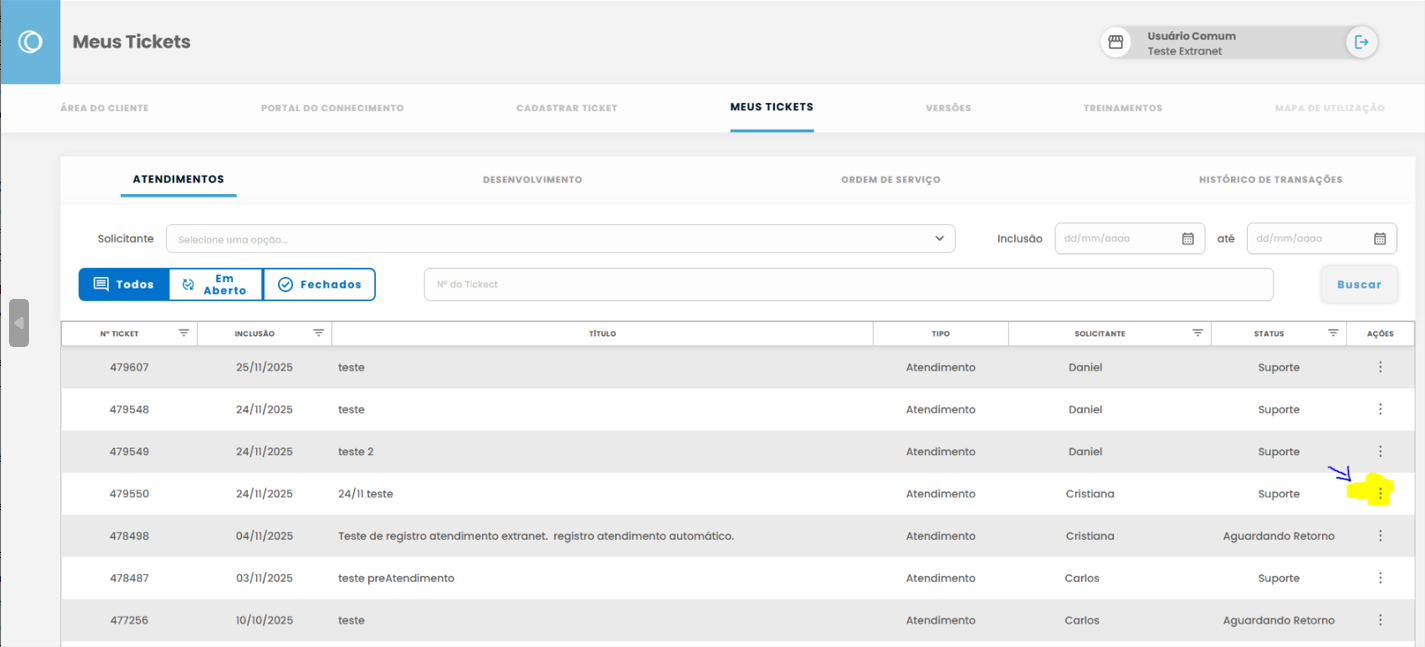The height and width of the screenshot is (647, 1425).
Task: Click the circular logo in the top-left corner
Action: click(x=30, y=42)
